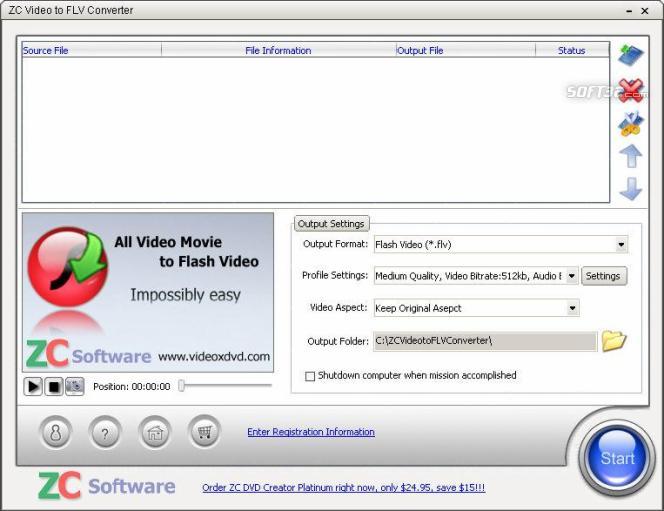Image resolution: width=664 pixels, height=511 pixels.
Task: Click the Add file icon
Action: [631, 55]
